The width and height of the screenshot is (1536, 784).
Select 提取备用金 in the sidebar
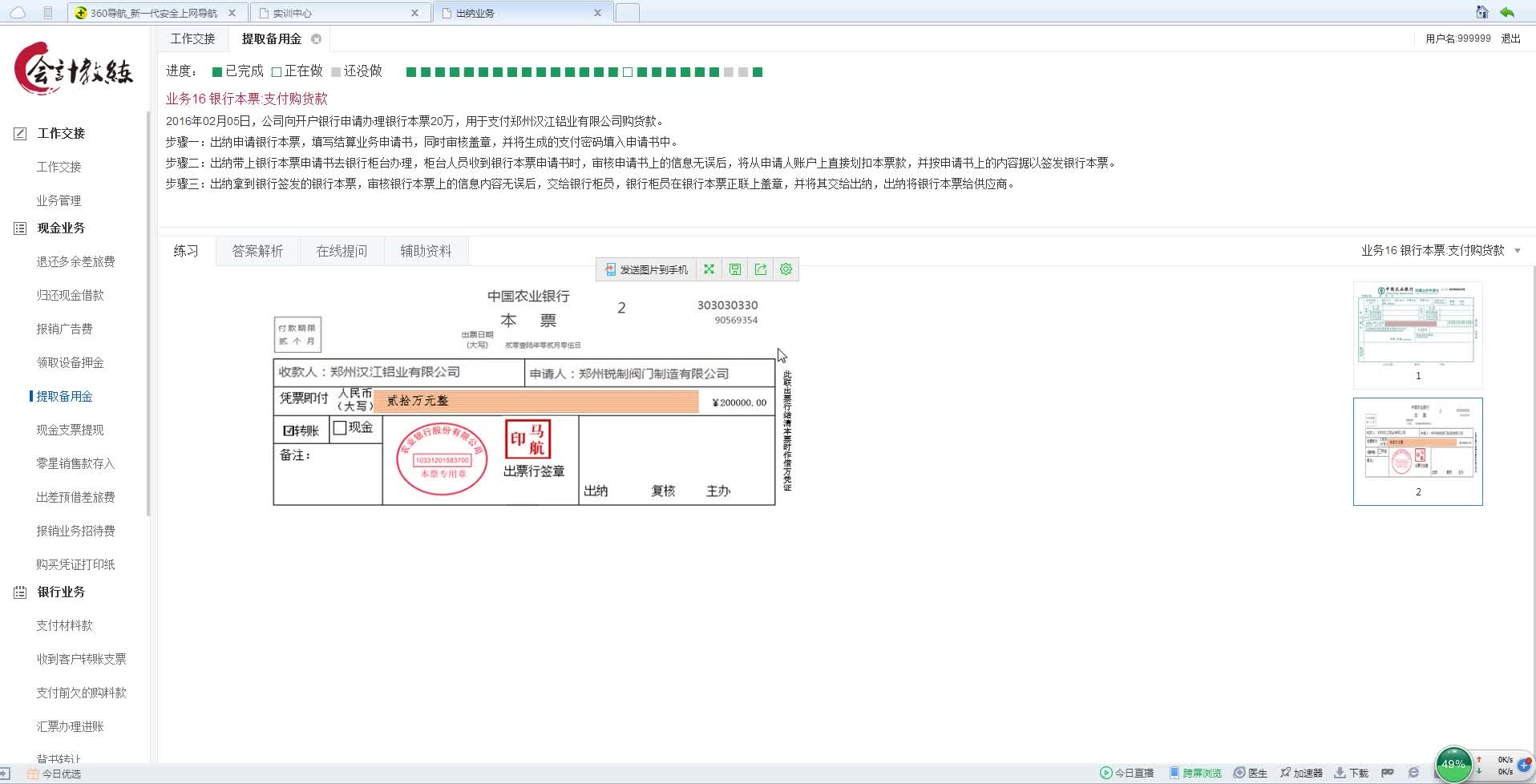pyautogui.click(x=64, y=396)
